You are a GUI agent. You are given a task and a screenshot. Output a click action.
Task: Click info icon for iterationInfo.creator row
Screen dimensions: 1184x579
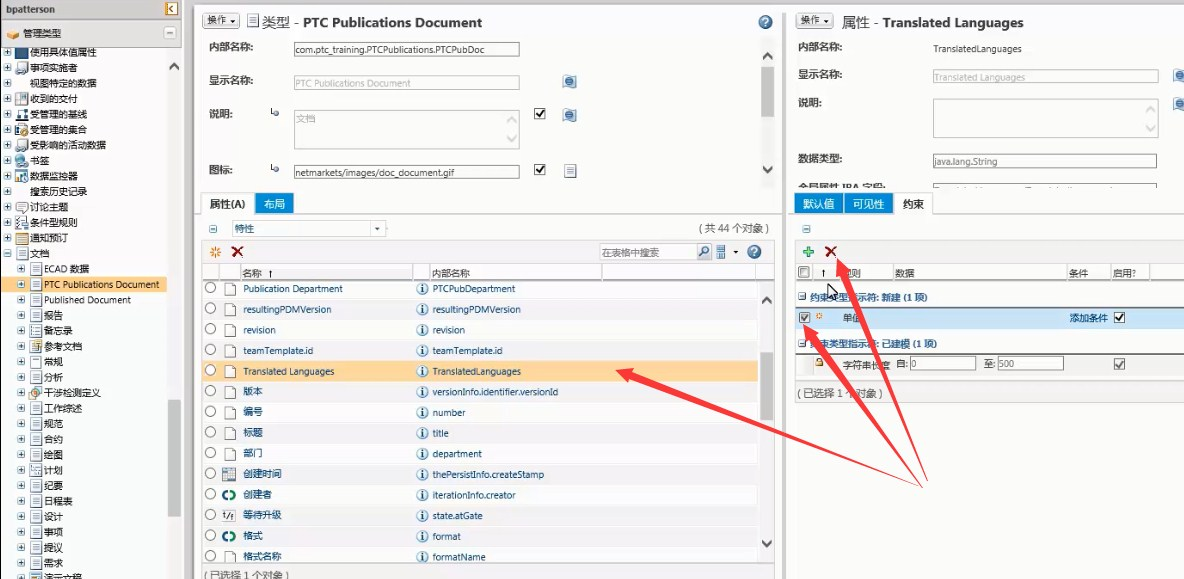[x=423, y=495]
